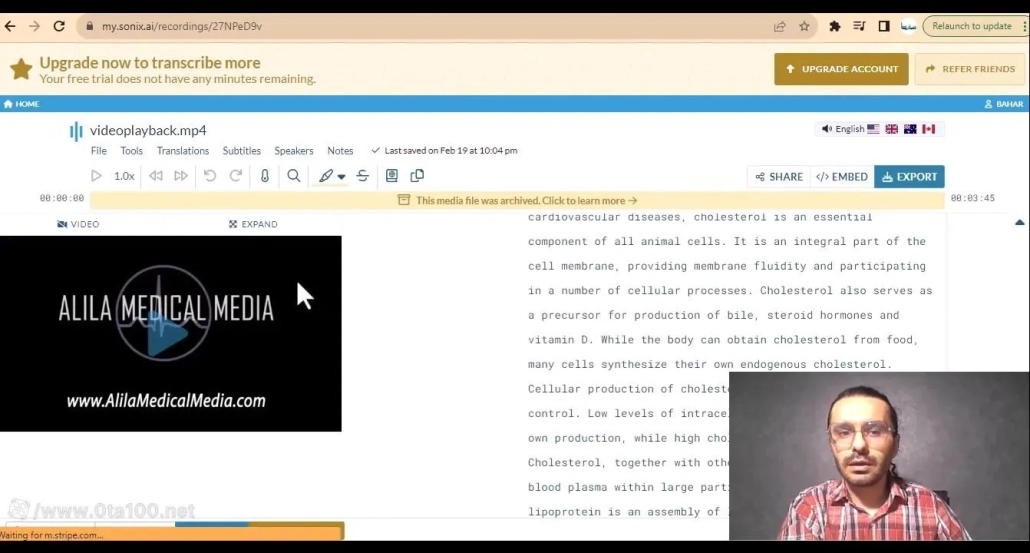The width and height of the screenshot is (1030, 553).
Task: Bookmark the page with the star icon
Action: [804, 26]
